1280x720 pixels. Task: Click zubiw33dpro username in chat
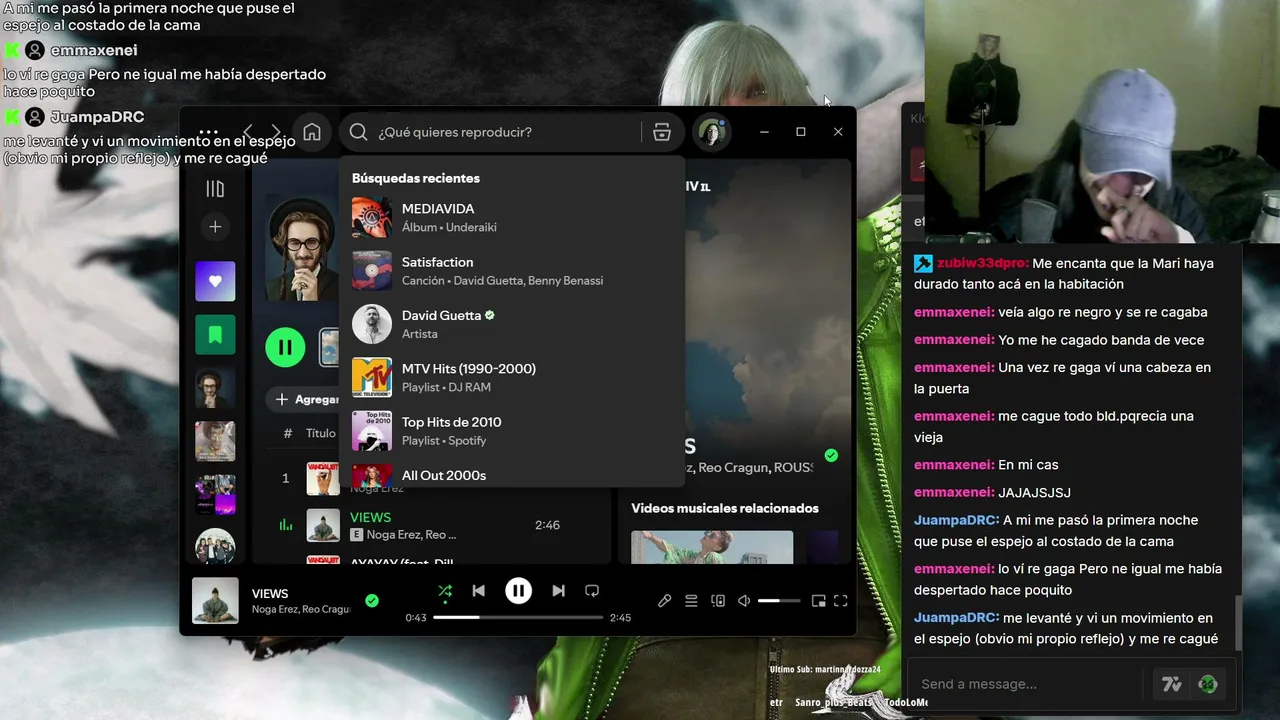pyautogui.click(x=982, y=263)
